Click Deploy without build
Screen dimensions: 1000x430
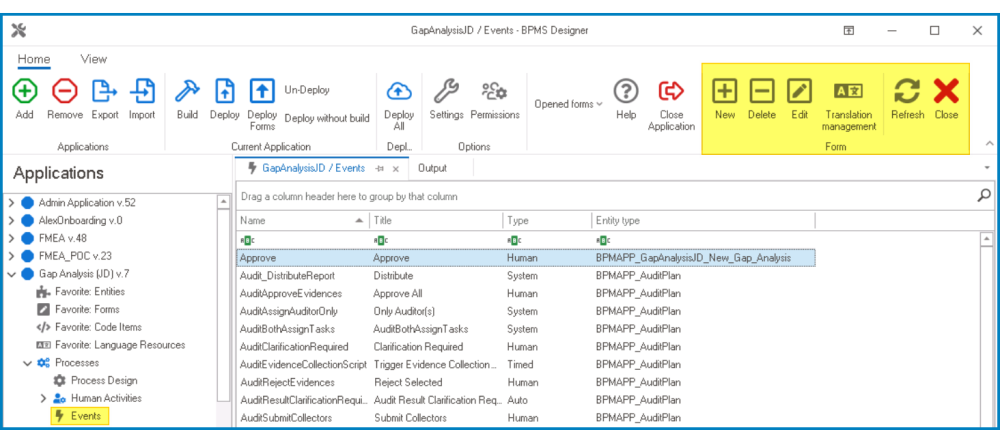[327, 118]
